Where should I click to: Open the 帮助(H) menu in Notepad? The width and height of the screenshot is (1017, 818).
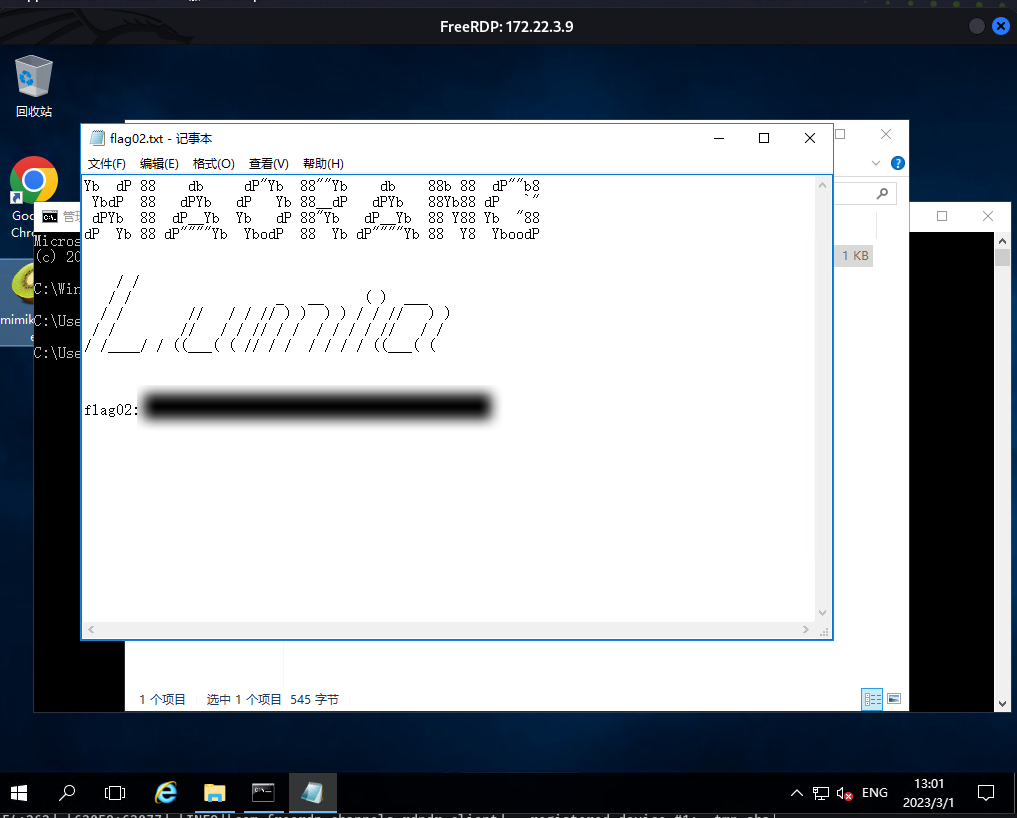[x=323, y=163]
